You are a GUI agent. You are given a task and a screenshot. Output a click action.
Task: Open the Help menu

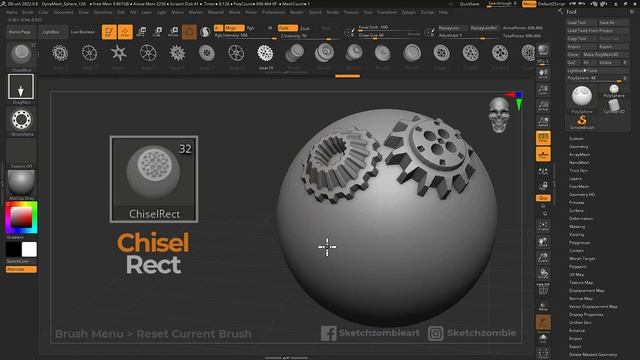point(443,13)
